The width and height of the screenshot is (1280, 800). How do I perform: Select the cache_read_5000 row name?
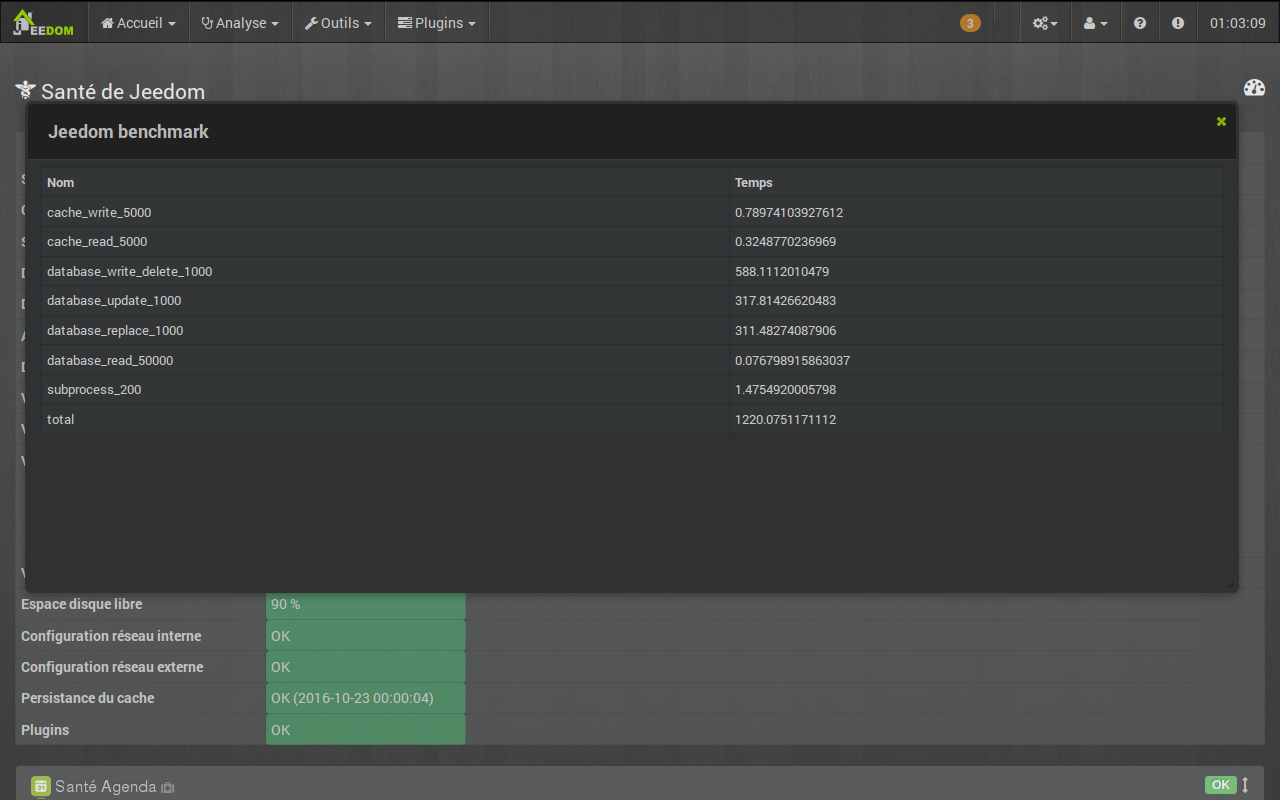[97, 242]
